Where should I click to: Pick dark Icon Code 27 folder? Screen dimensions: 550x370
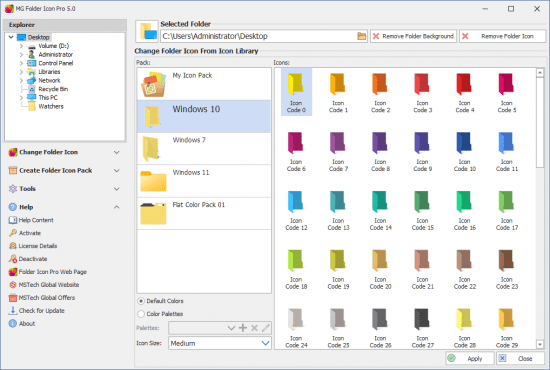click(422, 327)
